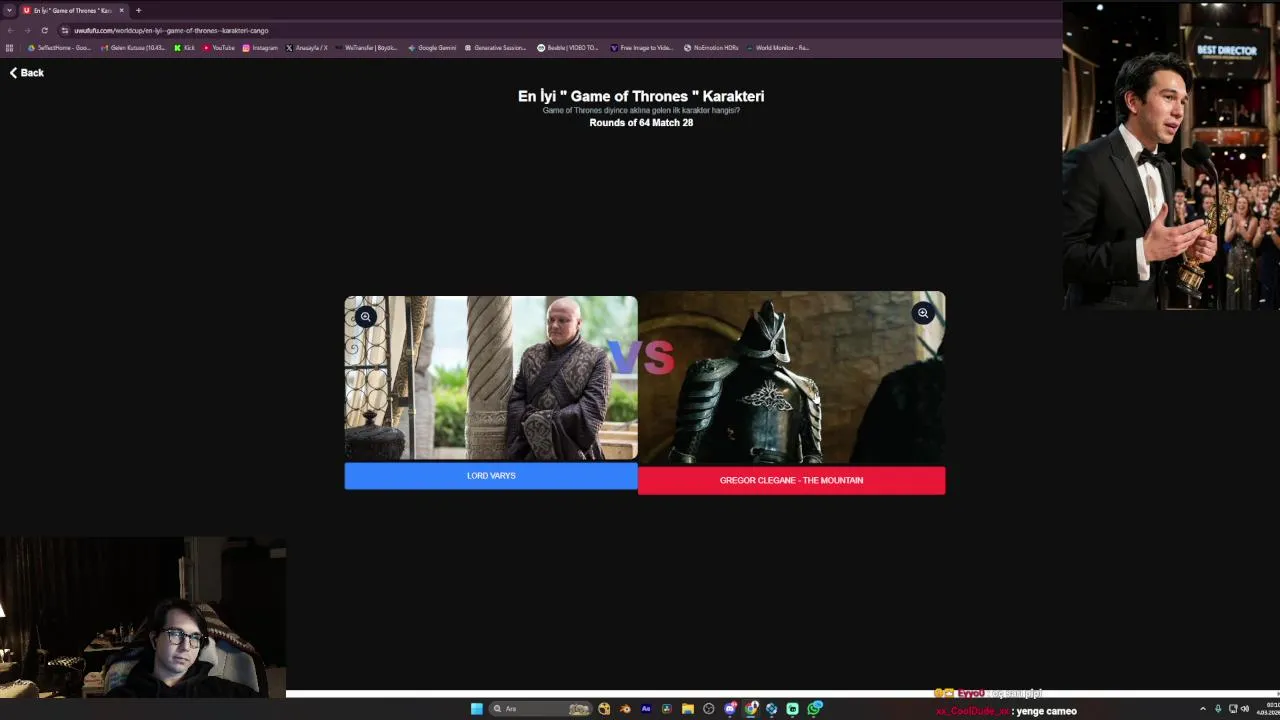Click browser back arrow
This screenshot has height=720, width=1280.
(x=10, y=30)
